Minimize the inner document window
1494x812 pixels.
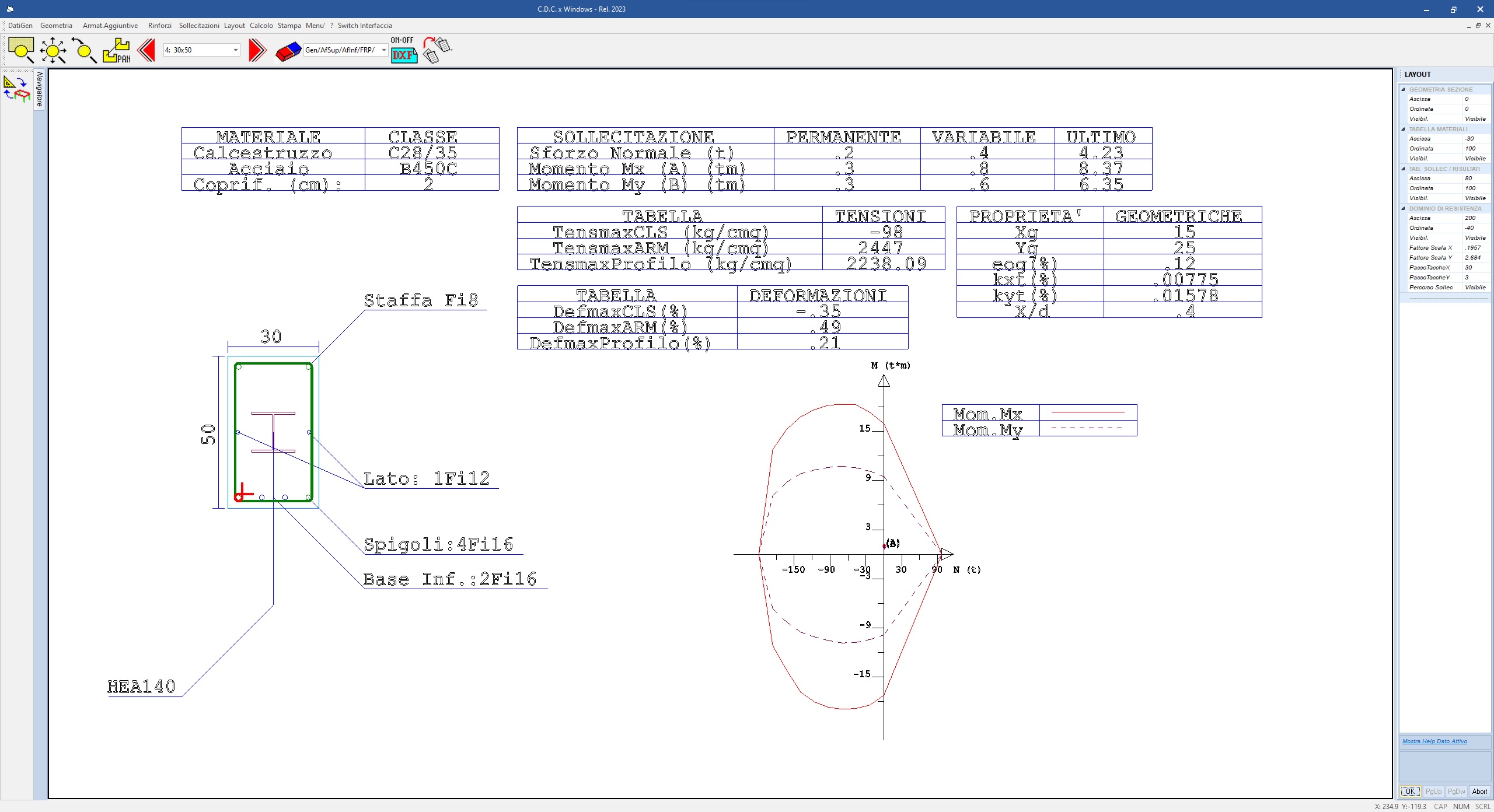(1468, 26)
